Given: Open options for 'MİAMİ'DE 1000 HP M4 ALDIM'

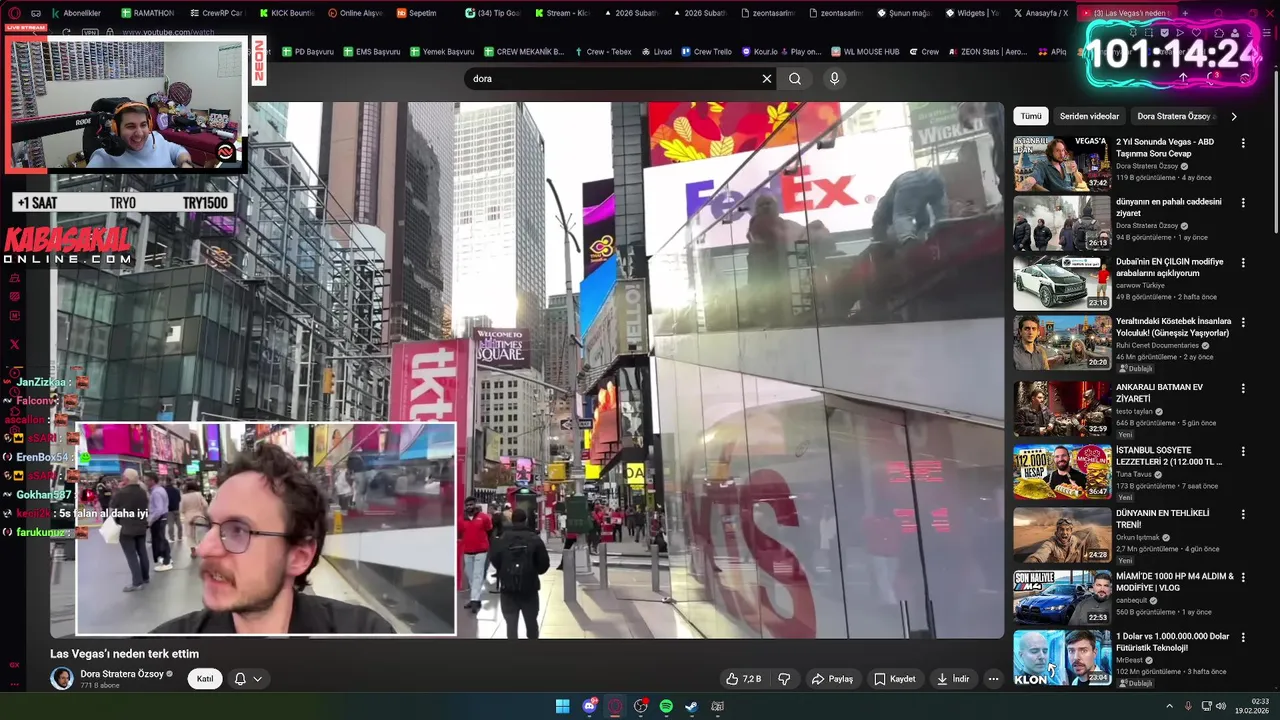Looking at the screenshot, I should [1243, 578].
